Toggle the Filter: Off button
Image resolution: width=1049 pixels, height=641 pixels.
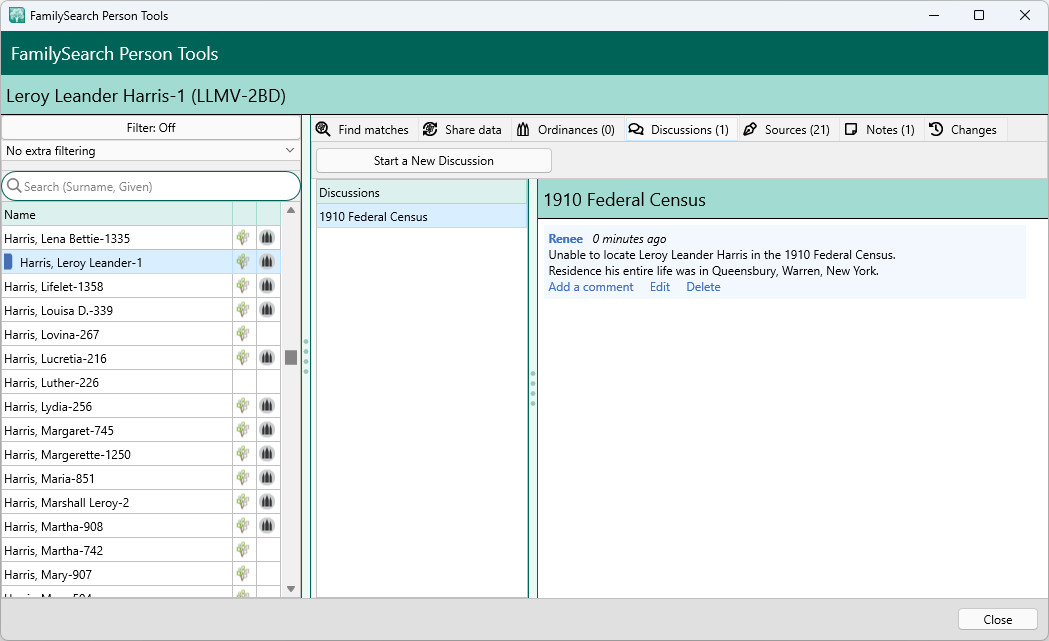pos(151,128)
